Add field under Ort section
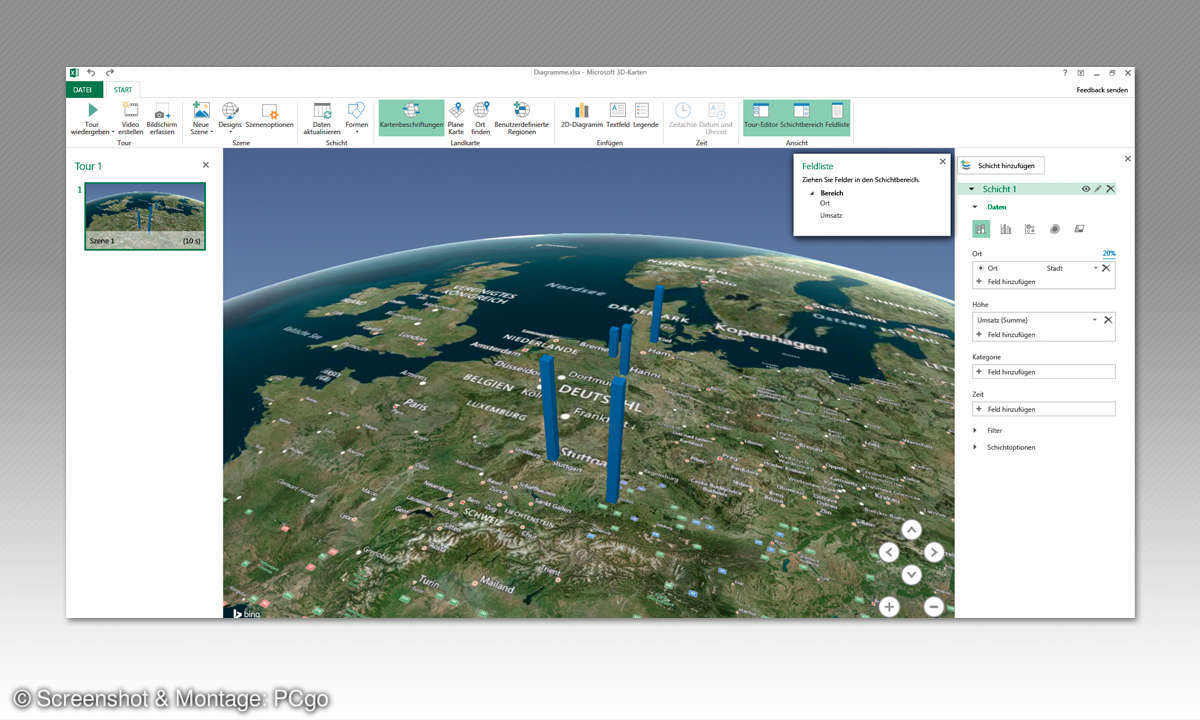The height and width of the screenshot is (720, 1200). point(1012,282)
